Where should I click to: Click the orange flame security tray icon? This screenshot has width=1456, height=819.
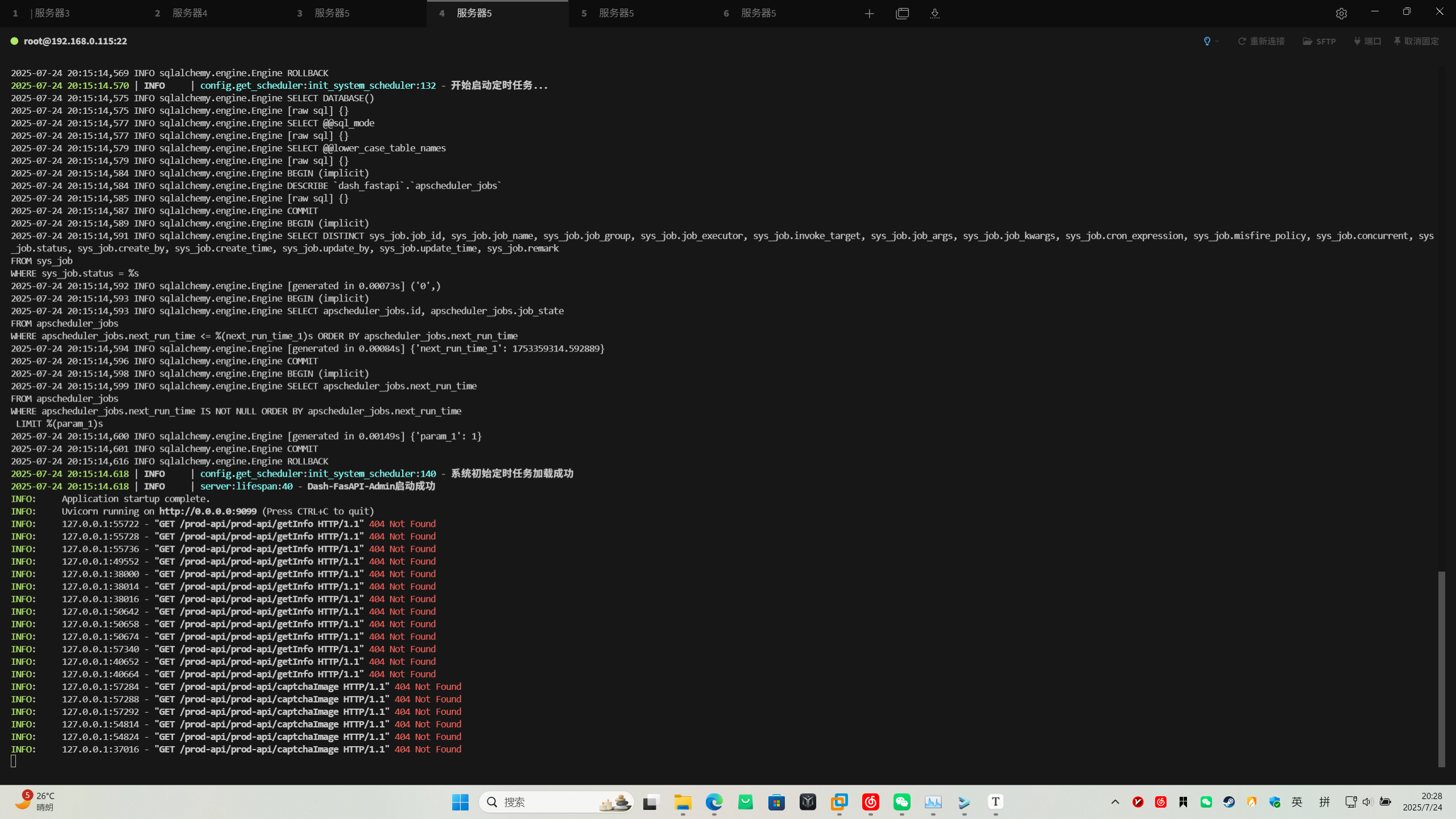(1251, 802)
